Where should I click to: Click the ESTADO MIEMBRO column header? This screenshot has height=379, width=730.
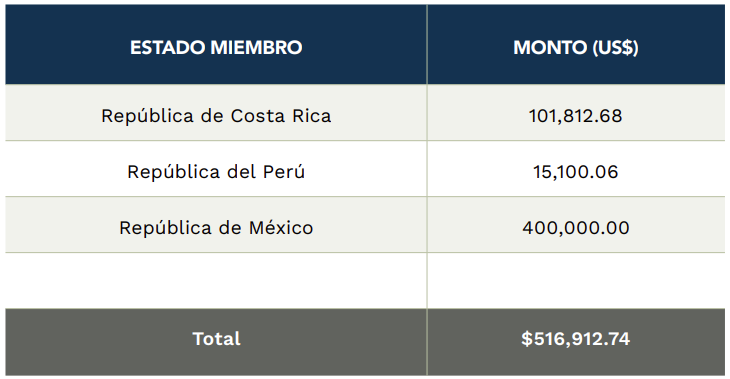[216, 45]
